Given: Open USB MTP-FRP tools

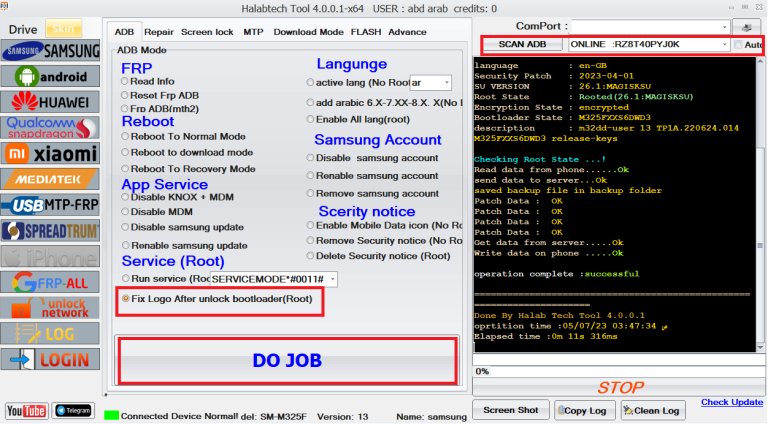Looking at the screenshot, I should (50, 205).
